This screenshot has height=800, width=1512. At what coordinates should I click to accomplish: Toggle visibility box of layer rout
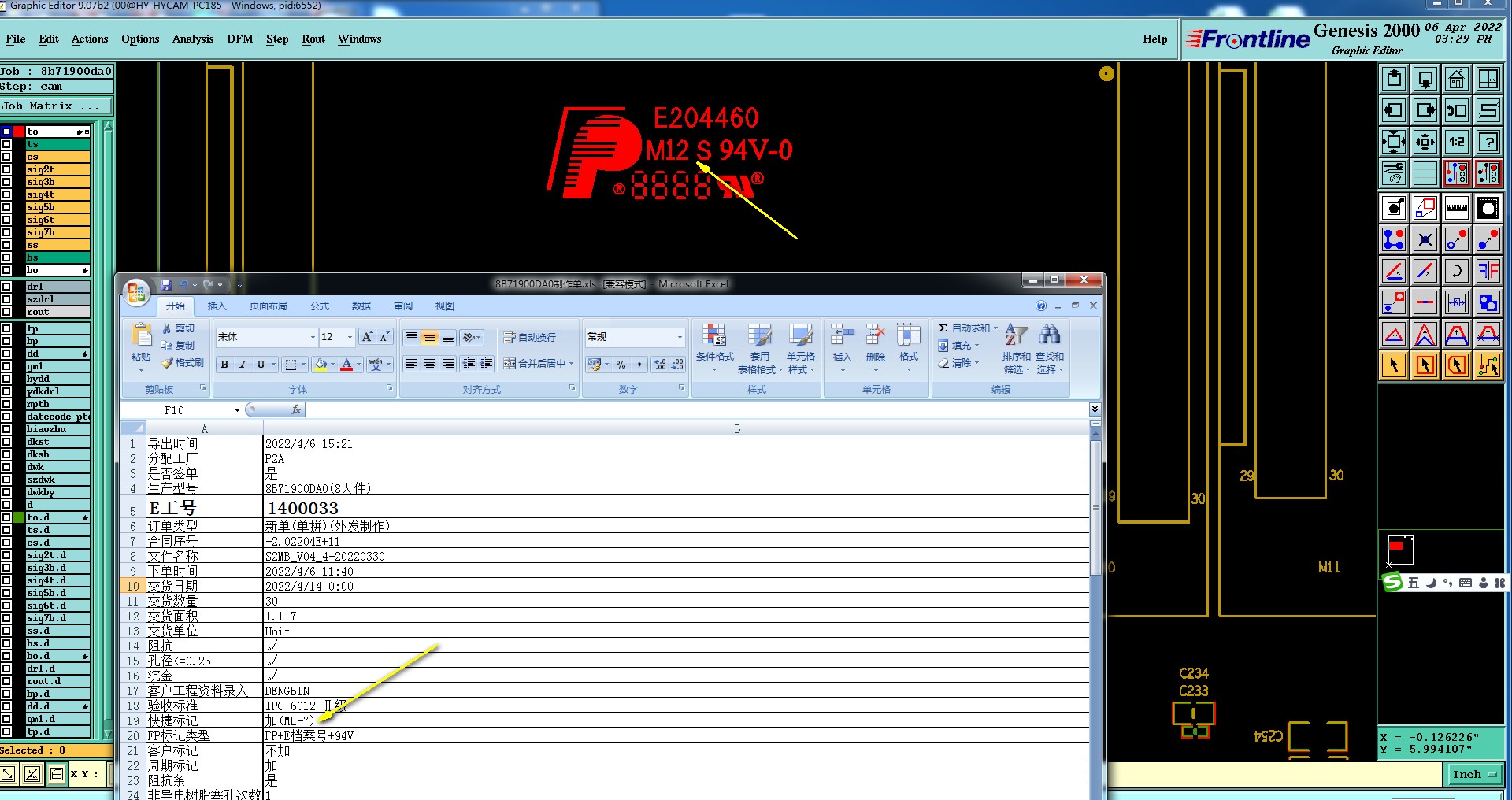[x=7, y=312]
